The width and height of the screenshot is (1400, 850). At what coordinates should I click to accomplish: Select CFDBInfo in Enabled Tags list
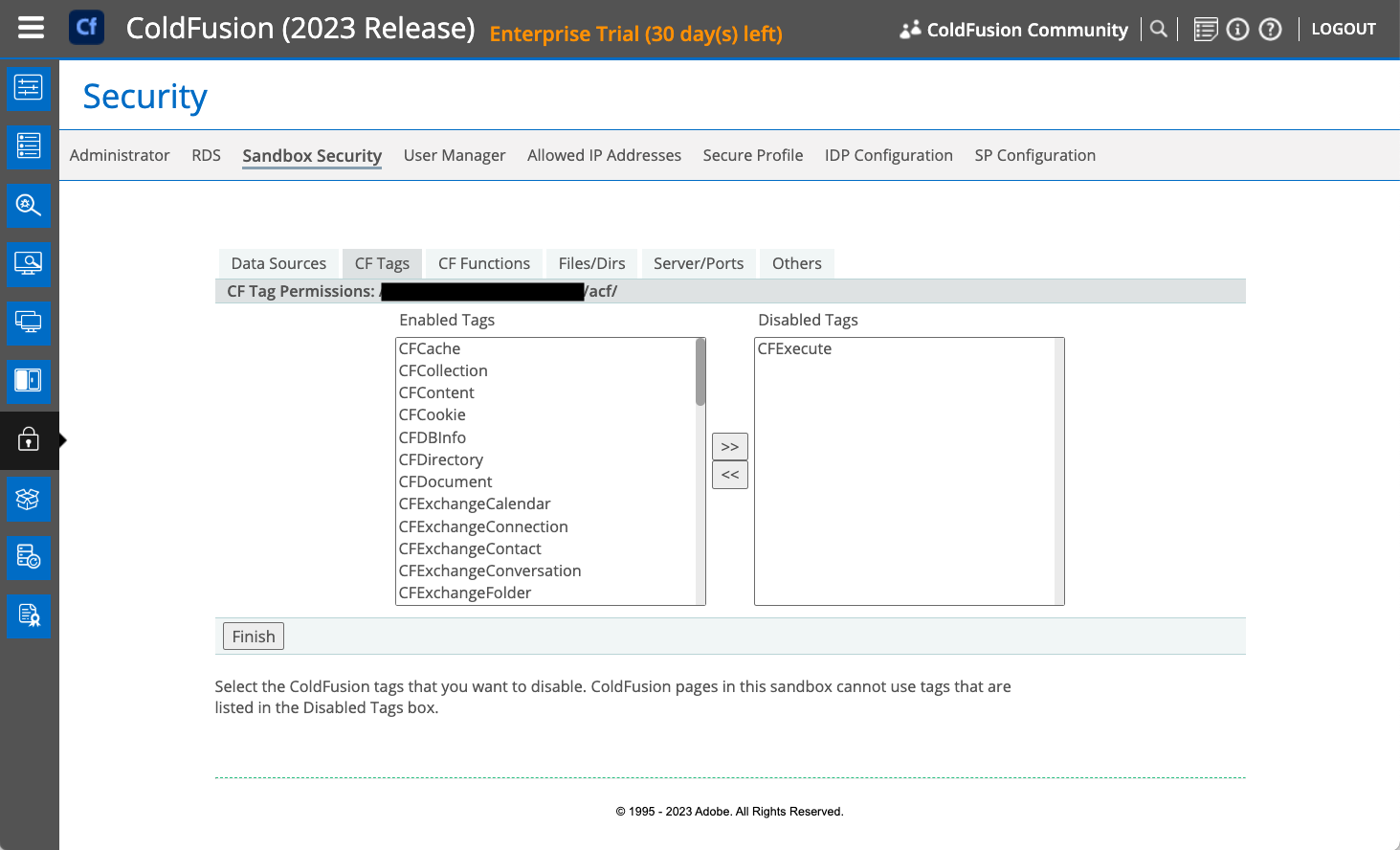click(545, 437)
